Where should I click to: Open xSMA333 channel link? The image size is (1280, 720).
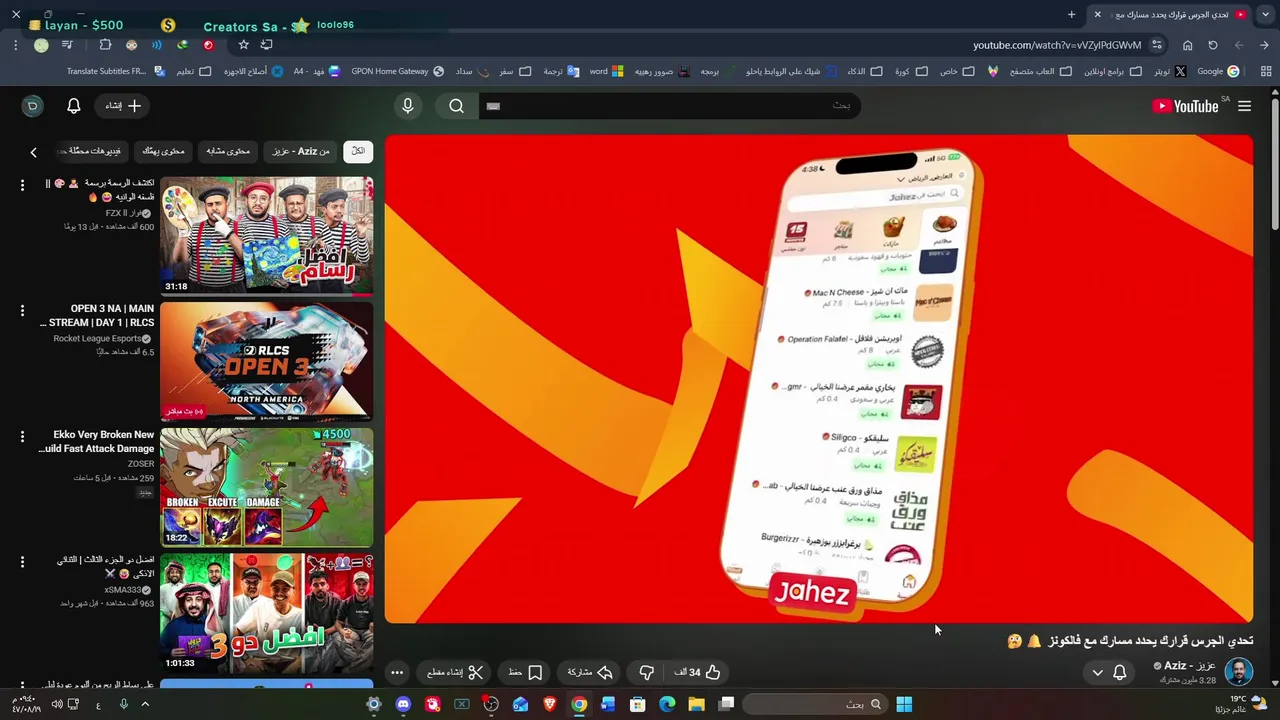point(122,590)
